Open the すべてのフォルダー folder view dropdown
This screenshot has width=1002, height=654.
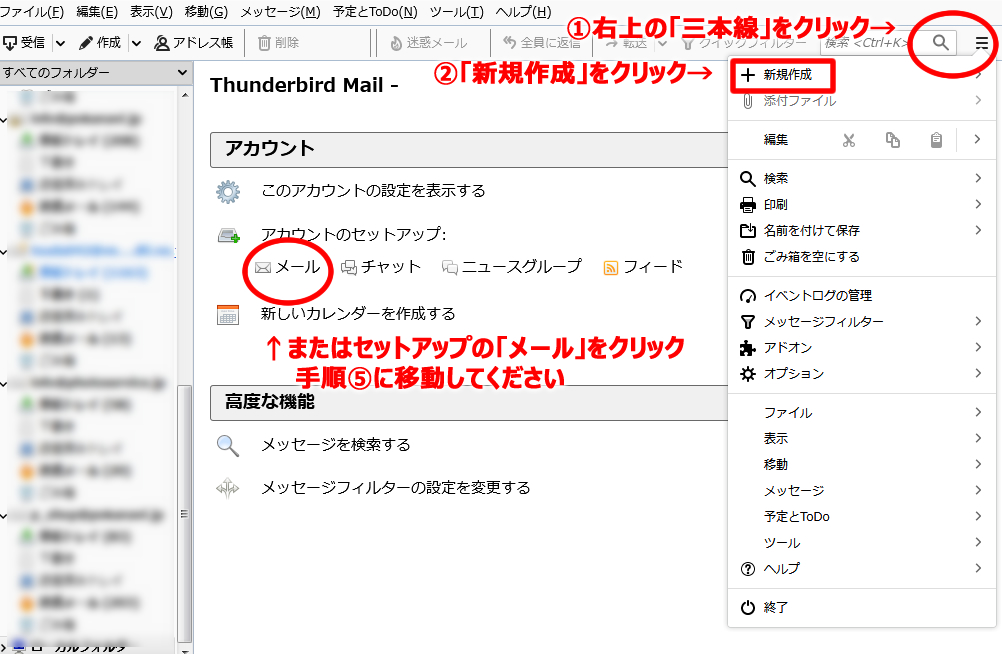click(95, 72)
